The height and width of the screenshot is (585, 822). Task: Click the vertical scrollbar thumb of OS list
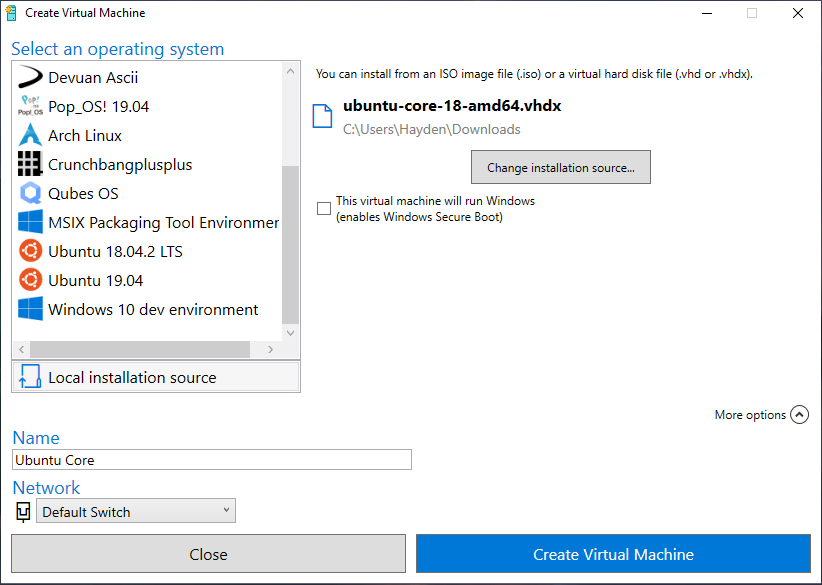click(290, 245)
